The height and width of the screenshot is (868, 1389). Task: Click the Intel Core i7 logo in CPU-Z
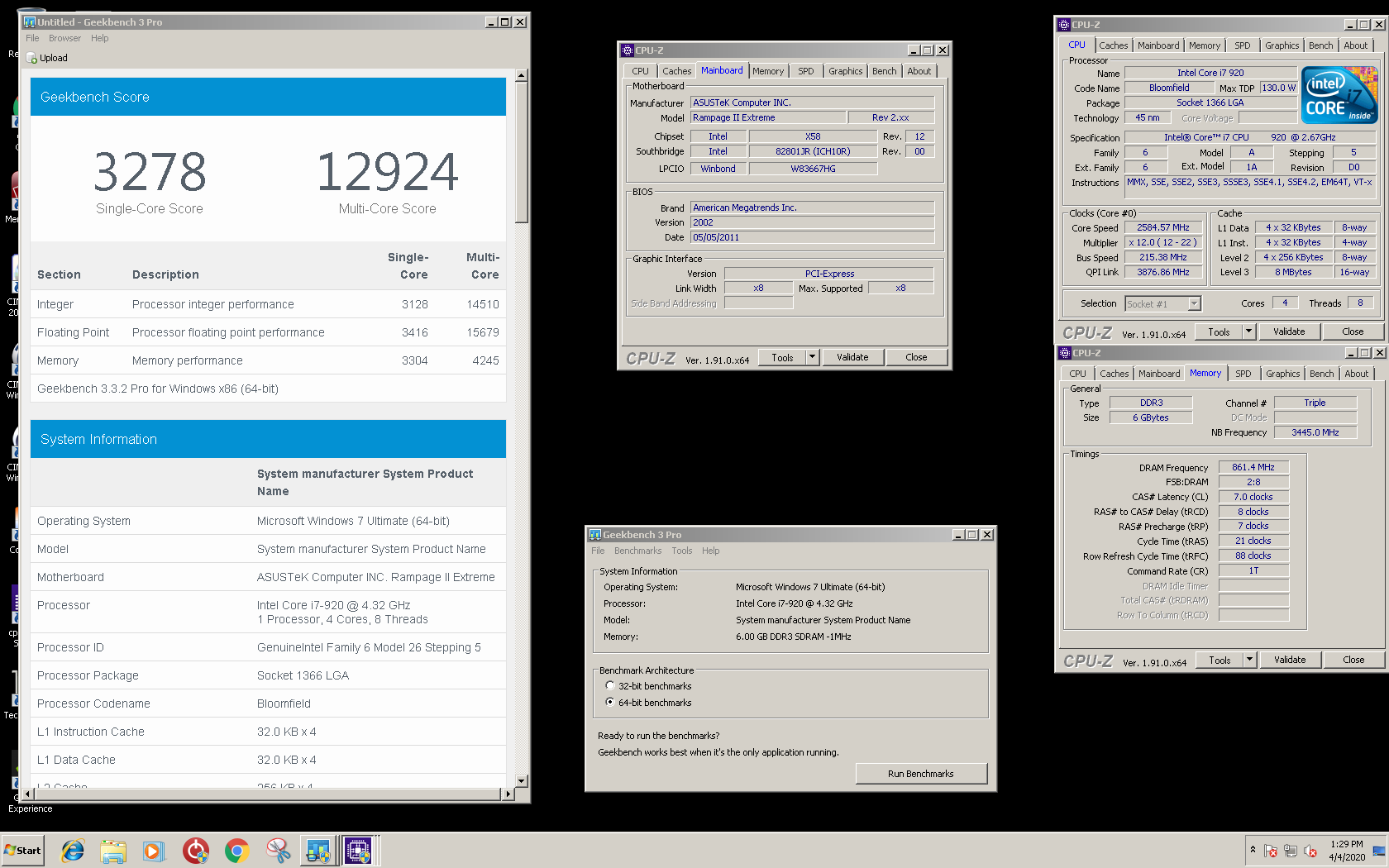[1339, 96]
